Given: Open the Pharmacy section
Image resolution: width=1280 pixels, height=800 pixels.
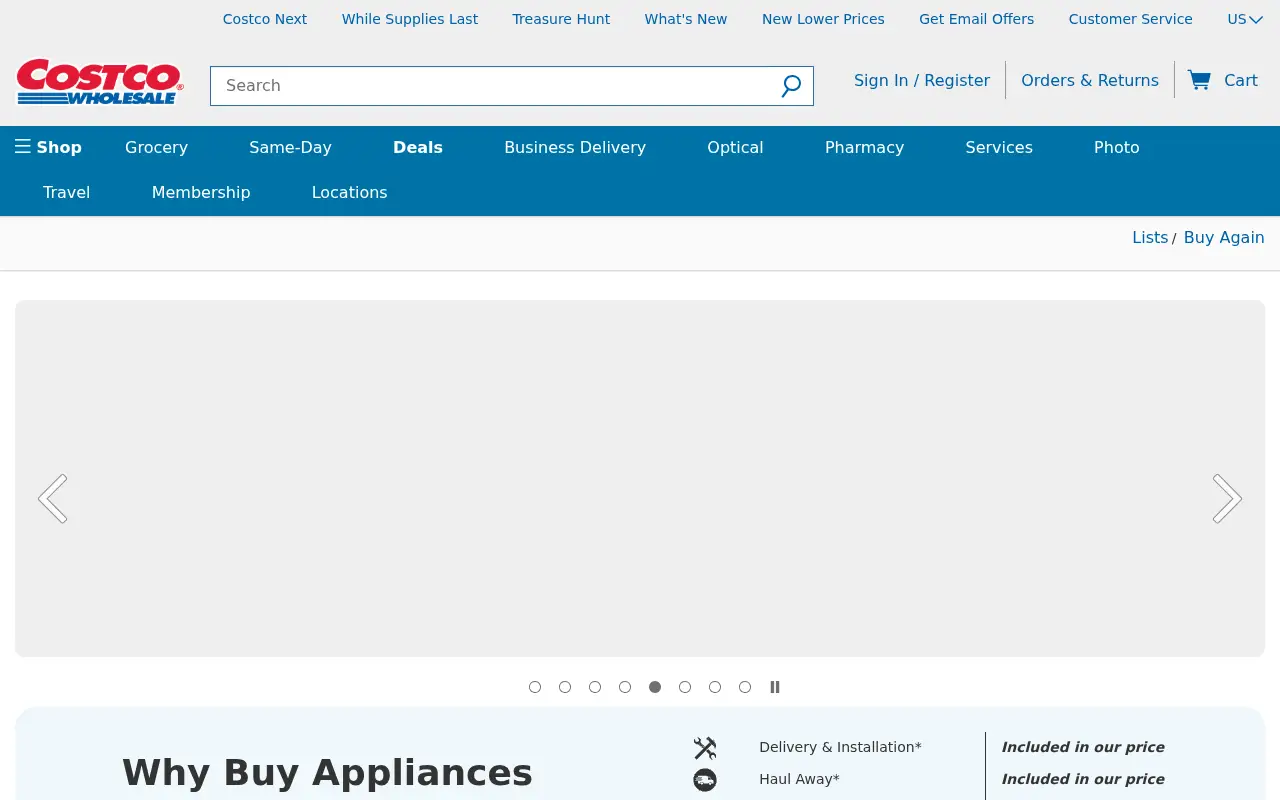Looking at the screenshot, I should point(864,147).
